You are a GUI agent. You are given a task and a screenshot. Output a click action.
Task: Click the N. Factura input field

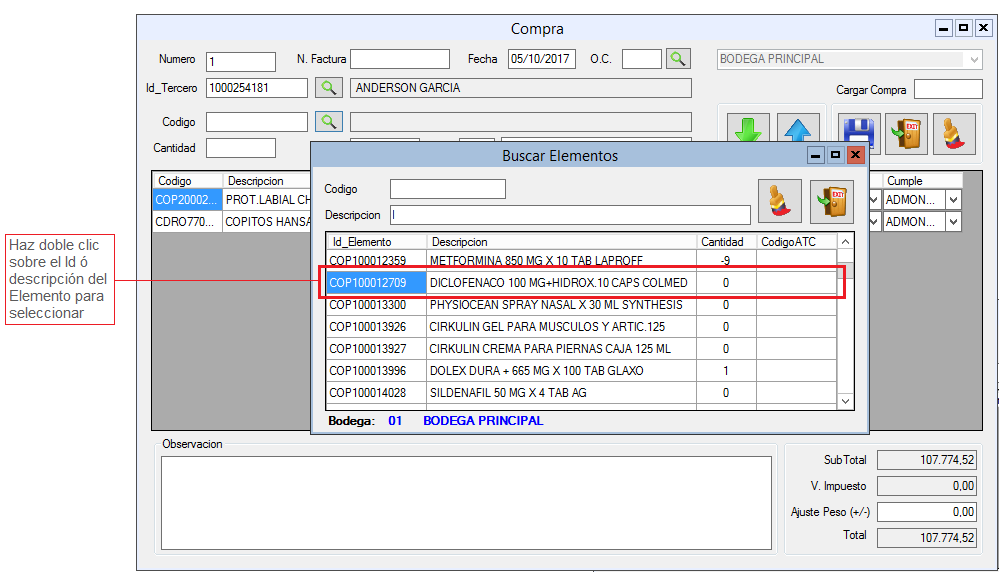coord(399,60)
